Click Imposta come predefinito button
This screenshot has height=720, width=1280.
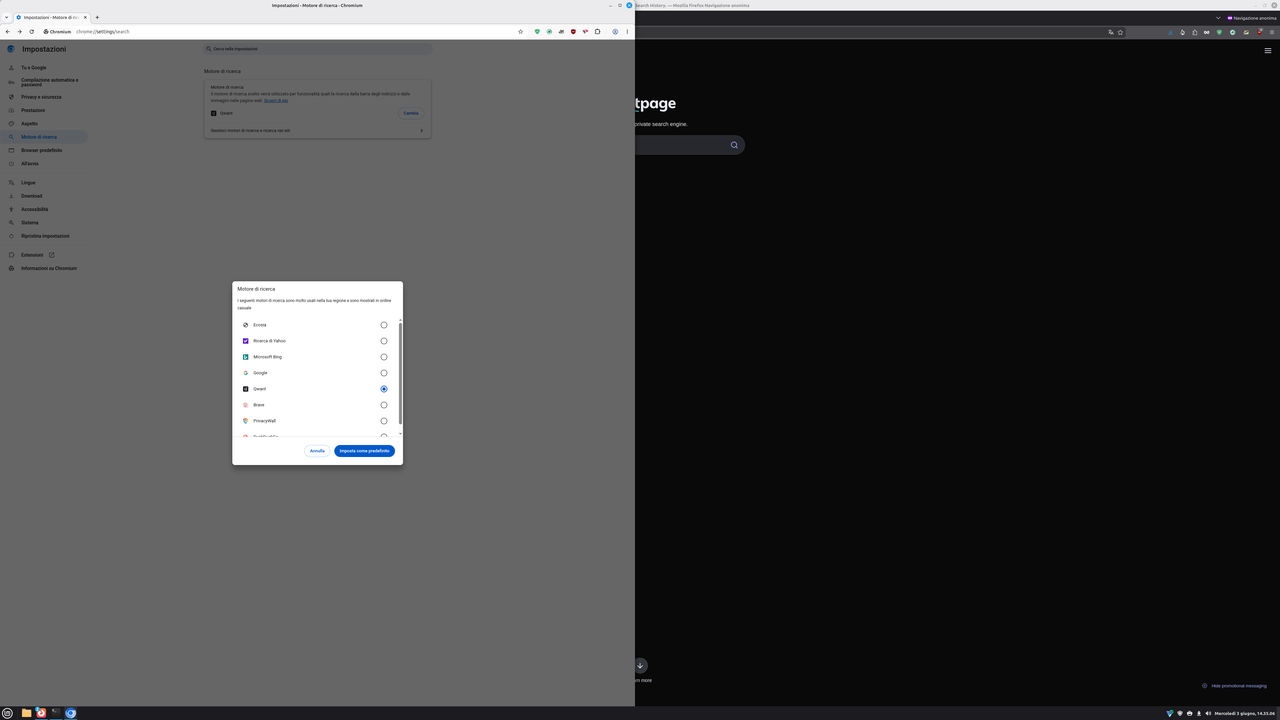pyautogui.click(x=364, y=451)
